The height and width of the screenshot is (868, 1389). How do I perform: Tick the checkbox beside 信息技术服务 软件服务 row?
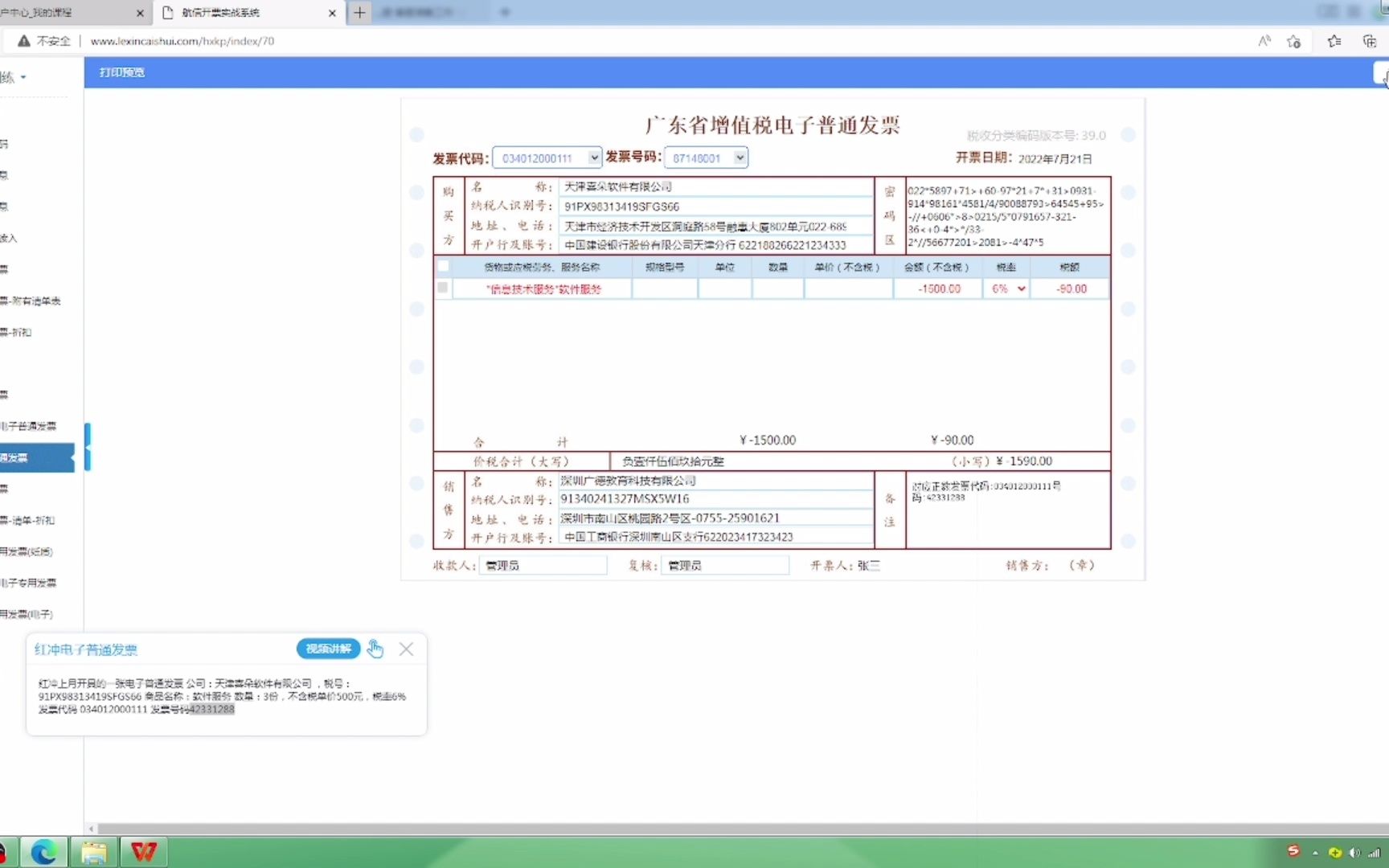tap(443, 288)
